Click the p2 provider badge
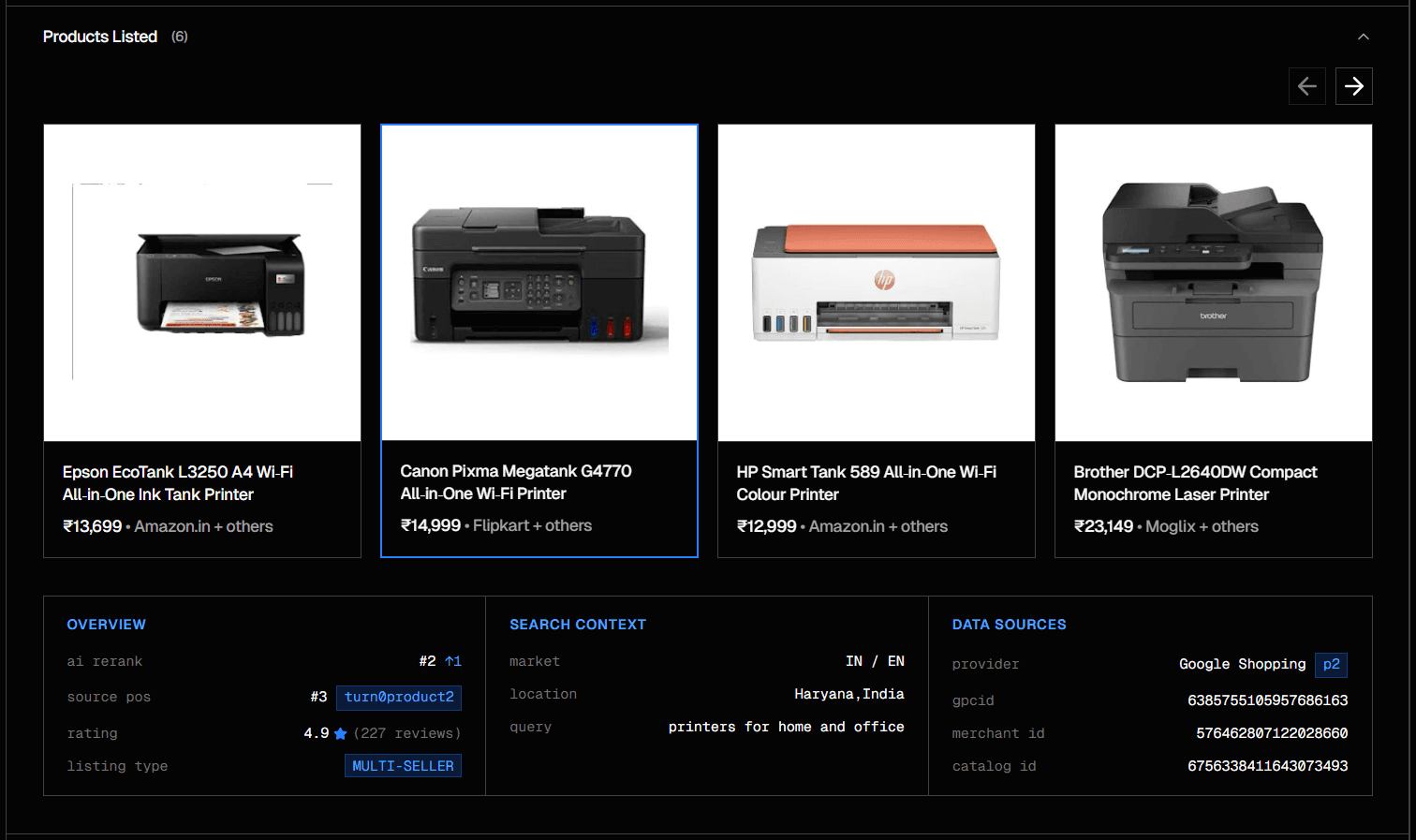The image size is (1416, 840). (1331, 664)
